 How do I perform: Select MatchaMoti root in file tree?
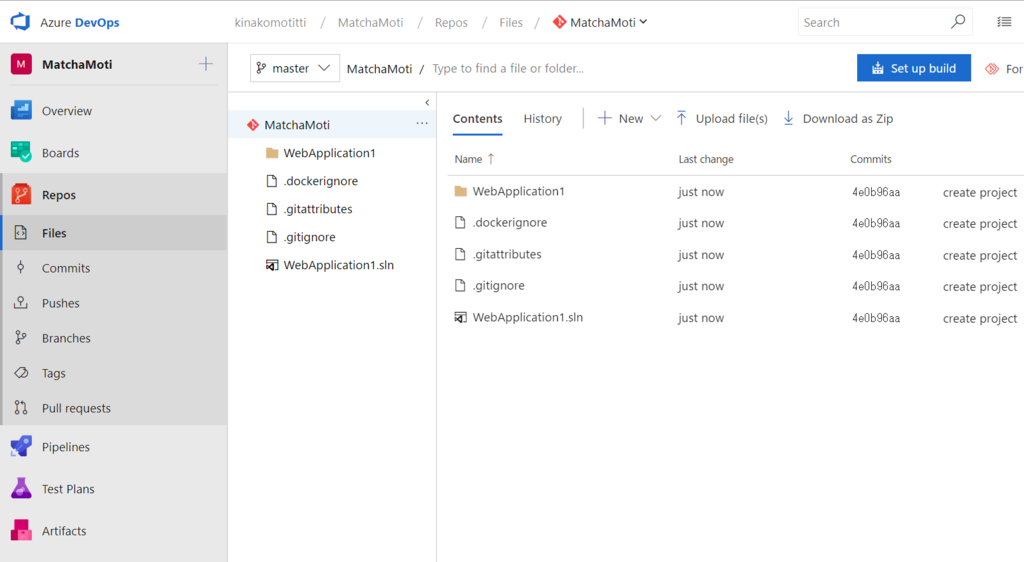(x=332, y=124)
